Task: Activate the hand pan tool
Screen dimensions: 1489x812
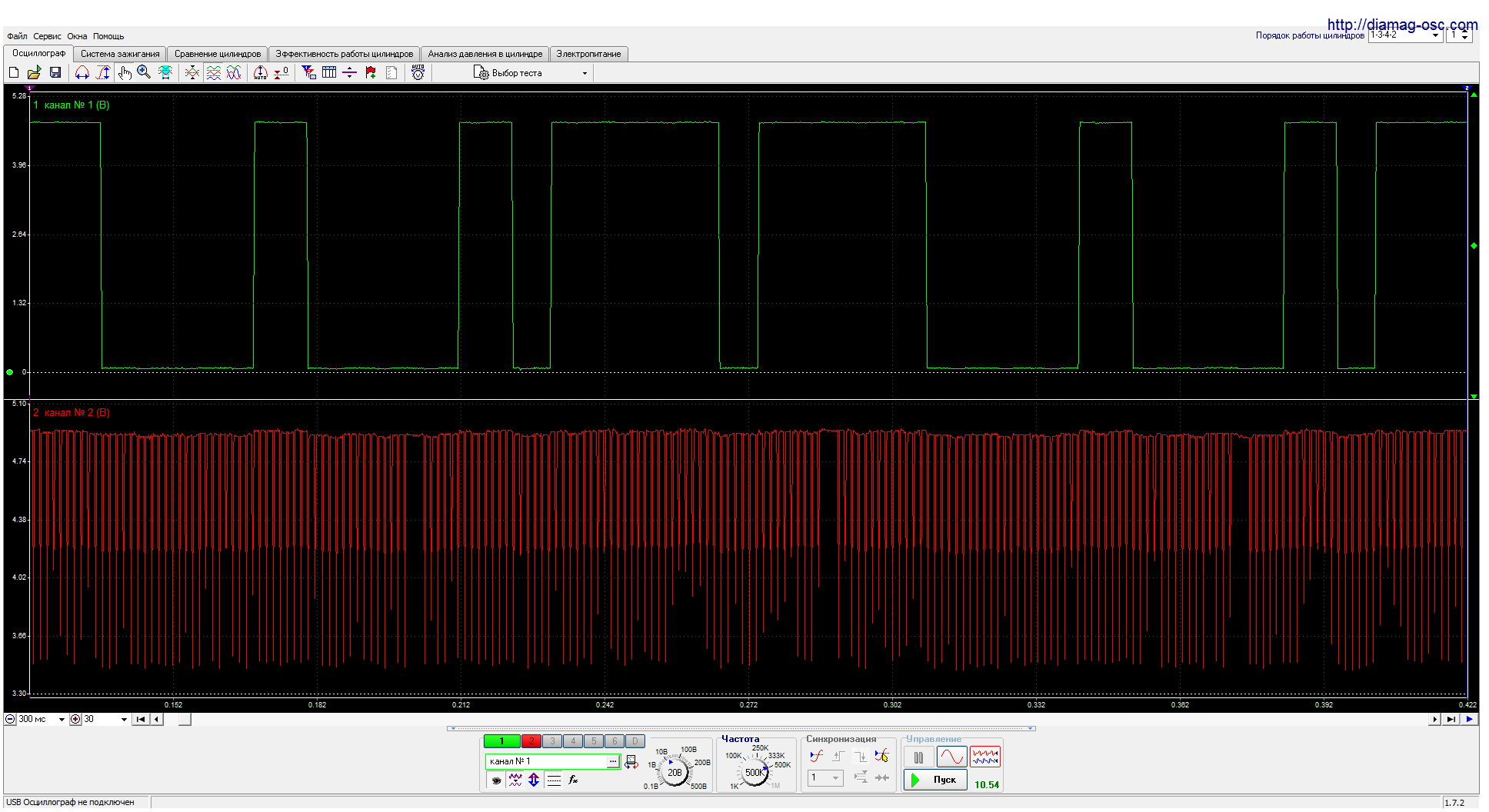Action: (124, 72)
